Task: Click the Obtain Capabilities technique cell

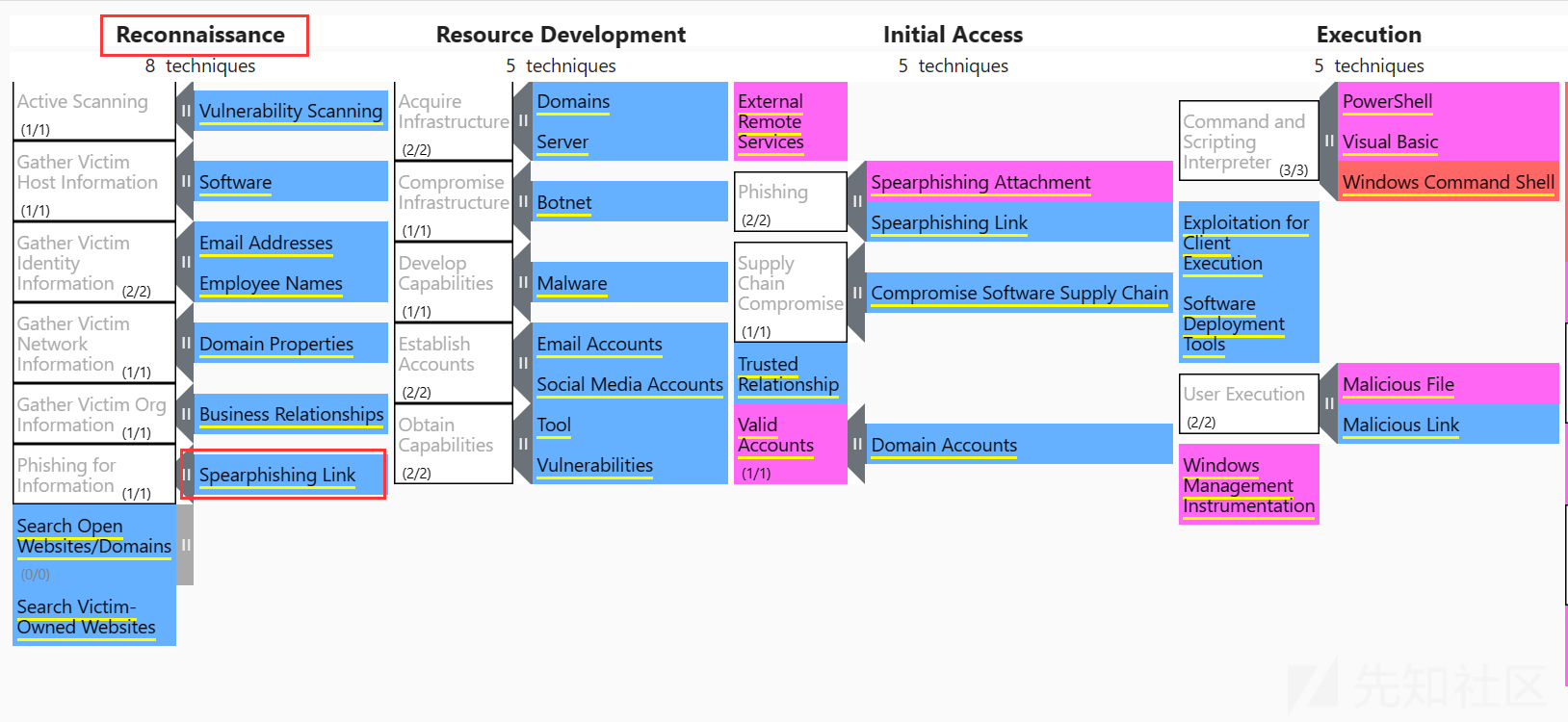Action: pyautogui.click(x=453, y=444)
